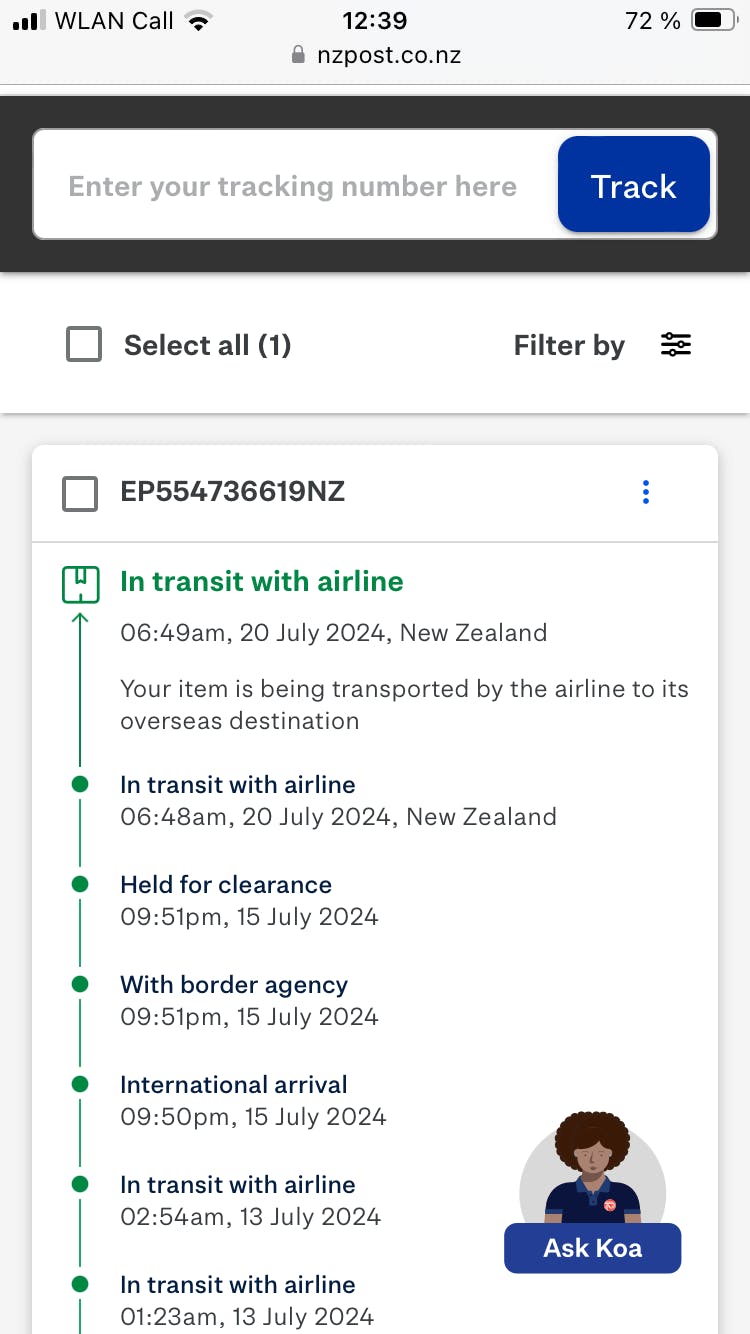Tap the battery icon in status bar
The image size is (750, 1334).
[x=714, y=20]
